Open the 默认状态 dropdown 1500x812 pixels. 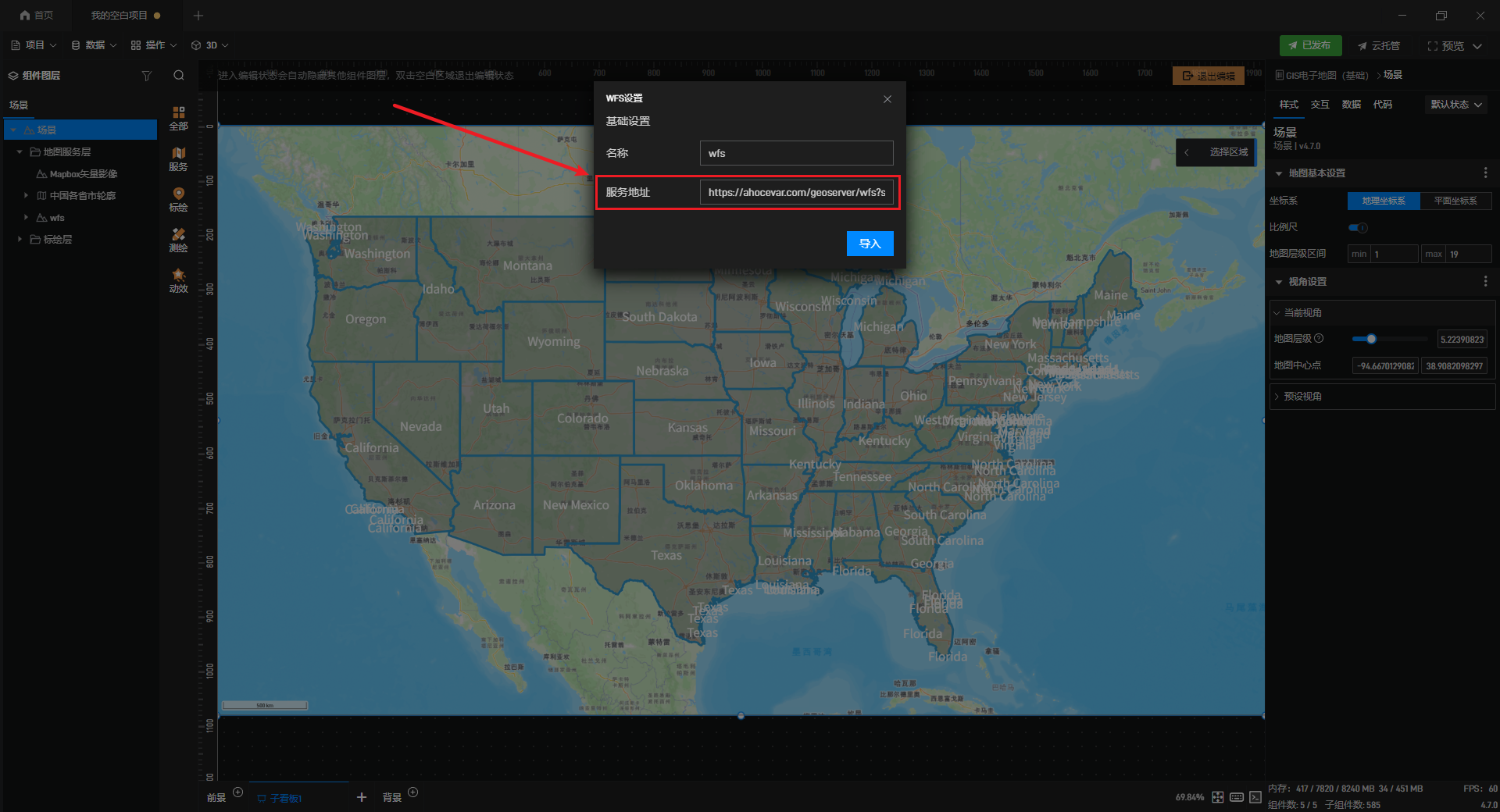pos(1455,105)
